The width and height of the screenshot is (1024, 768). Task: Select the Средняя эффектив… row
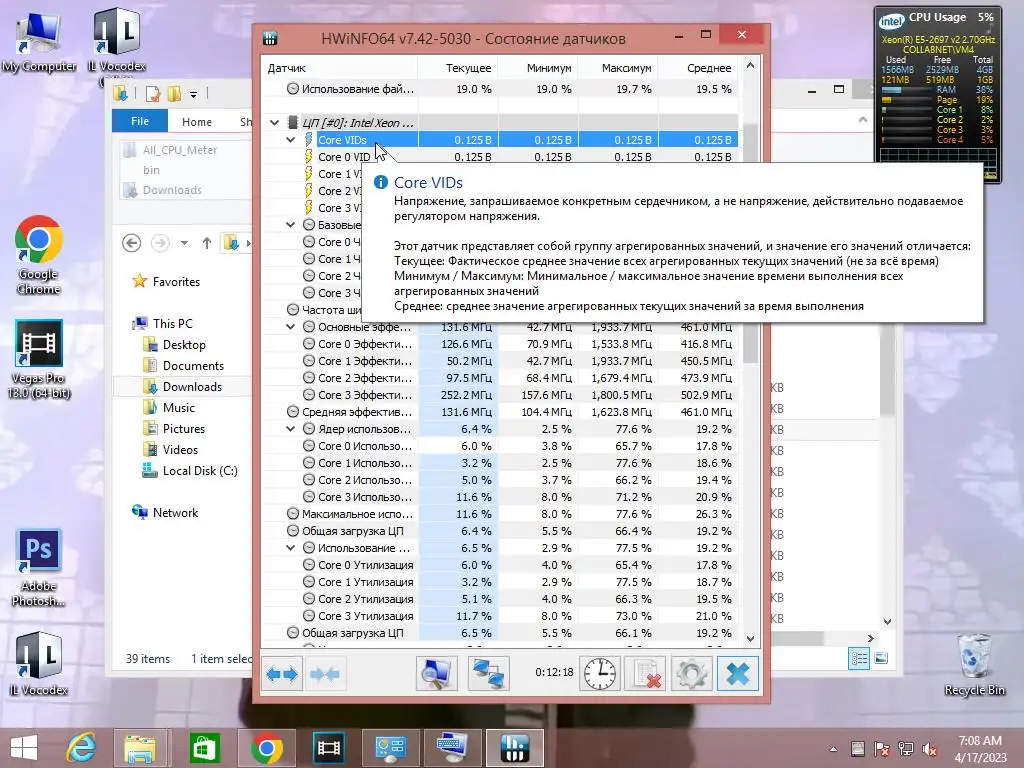500,412
